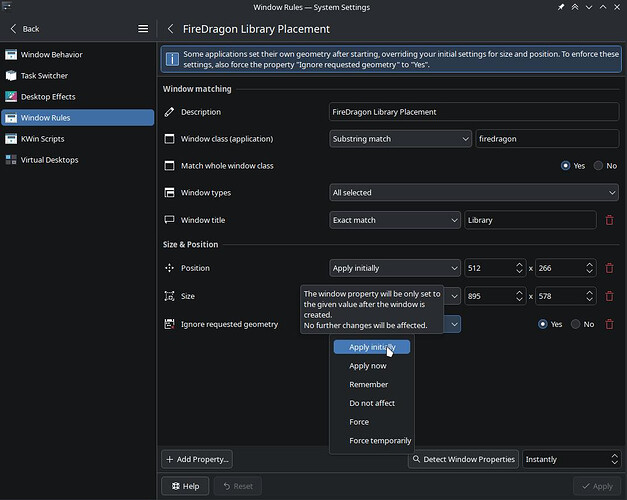Click the Window Behavior sidebar icon

click(x=11, y=54)
